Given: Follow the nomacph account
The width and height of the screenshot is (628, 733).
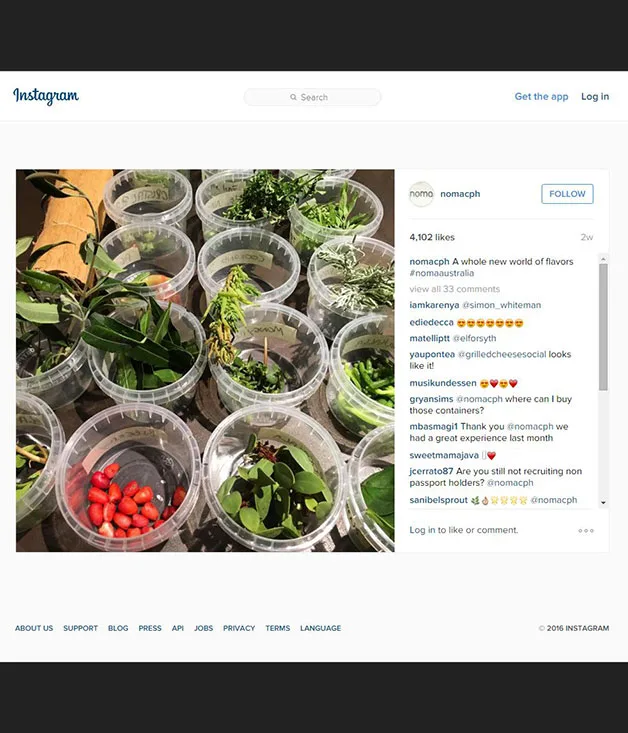Looking at the screenshot, I should pyautogui.click(x=567, y=194).
